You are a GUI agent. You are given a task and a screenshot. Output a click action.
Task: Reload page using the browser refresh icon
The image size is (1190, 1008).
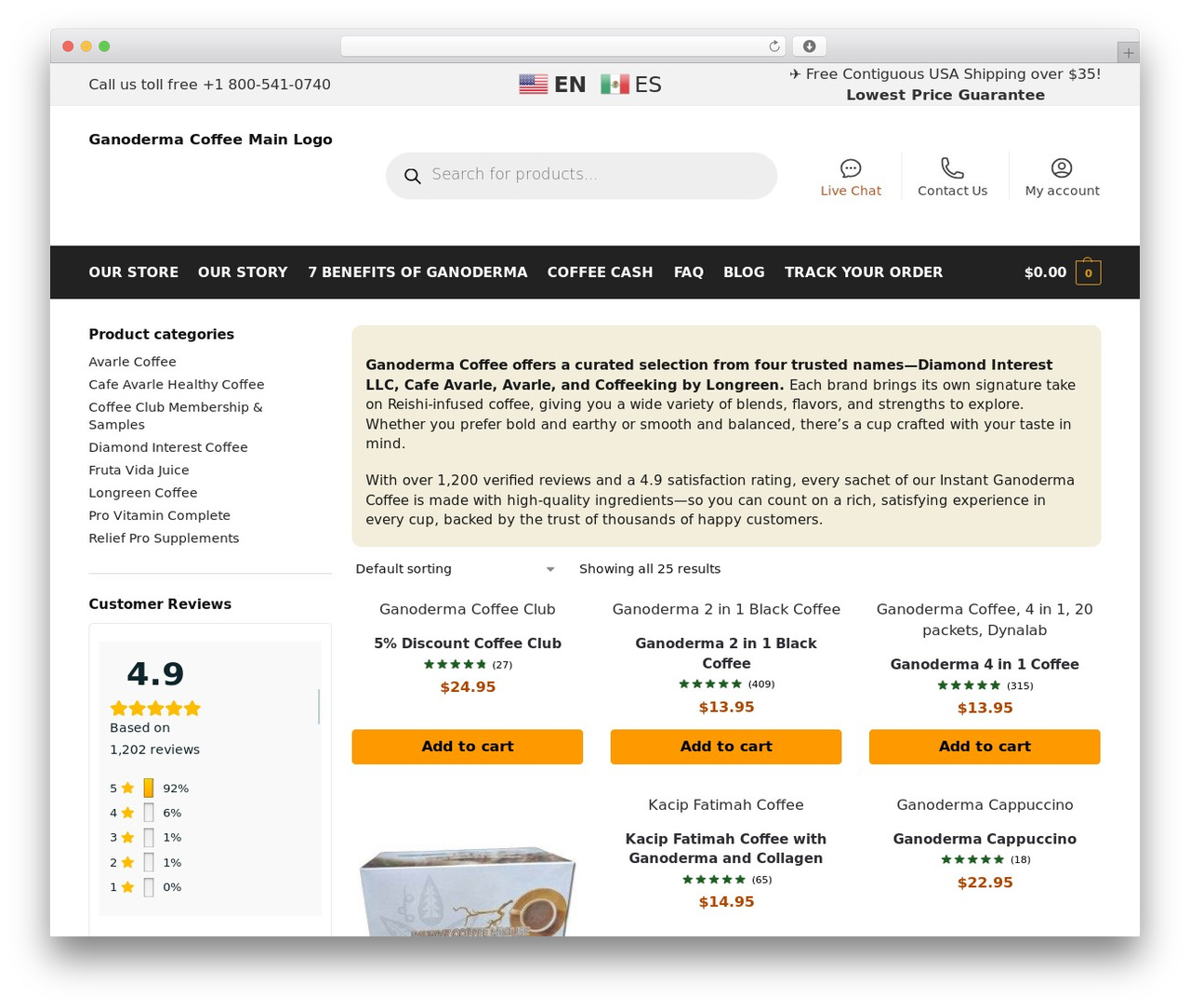pos(774,46)
